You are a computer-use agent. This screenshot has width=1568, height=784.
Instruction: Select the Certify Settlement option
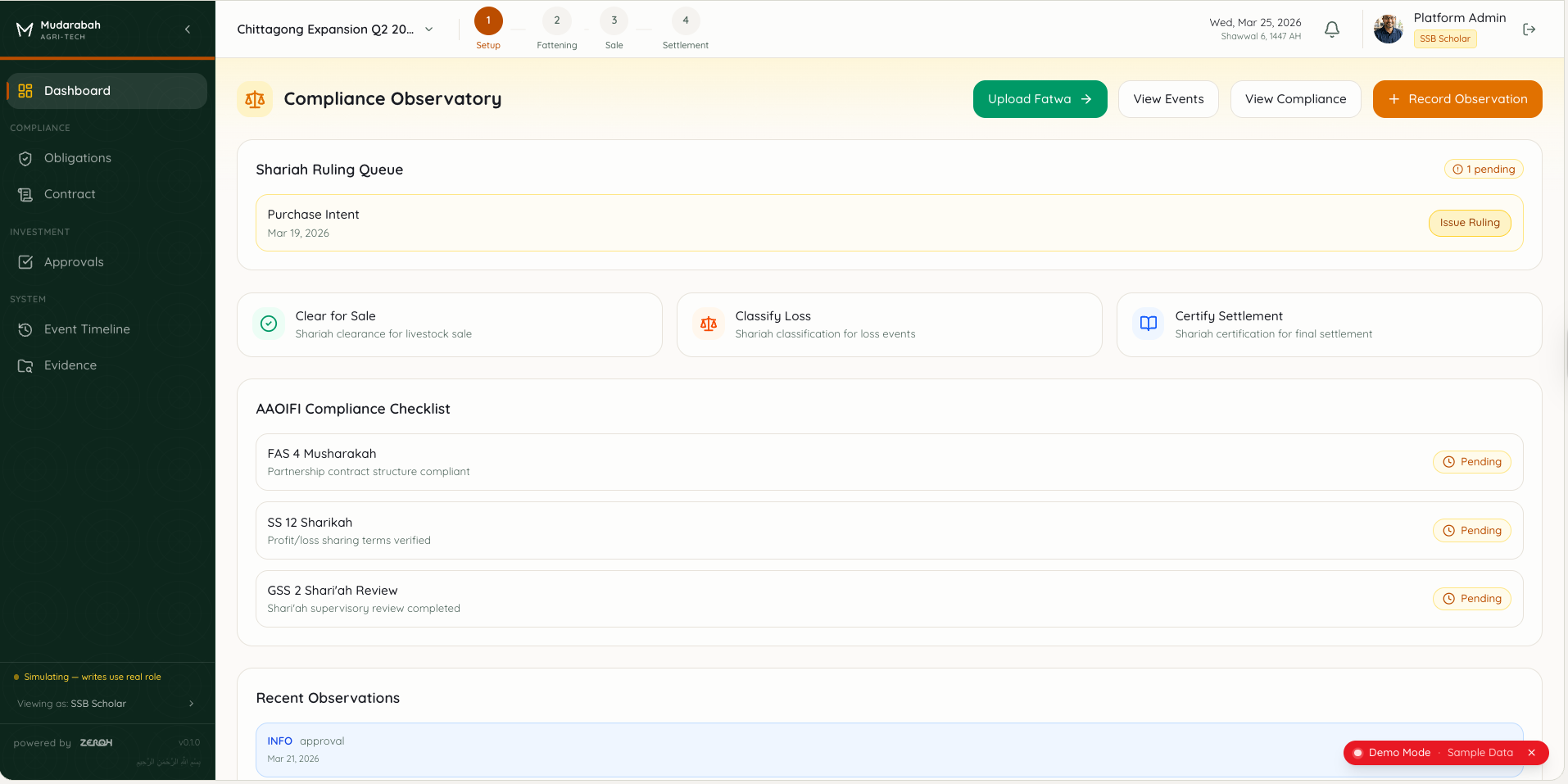[x=1329, y=324]
